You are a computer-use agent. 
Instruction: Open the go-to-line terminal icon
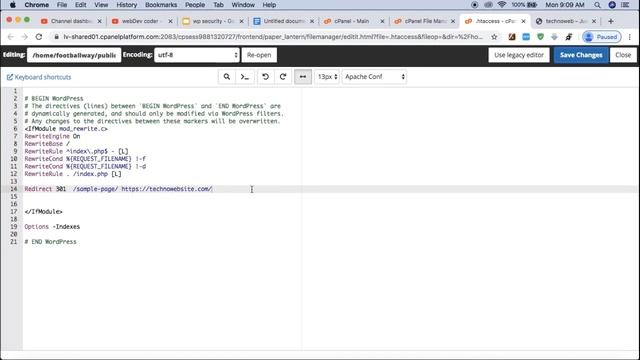click(245, 77)
